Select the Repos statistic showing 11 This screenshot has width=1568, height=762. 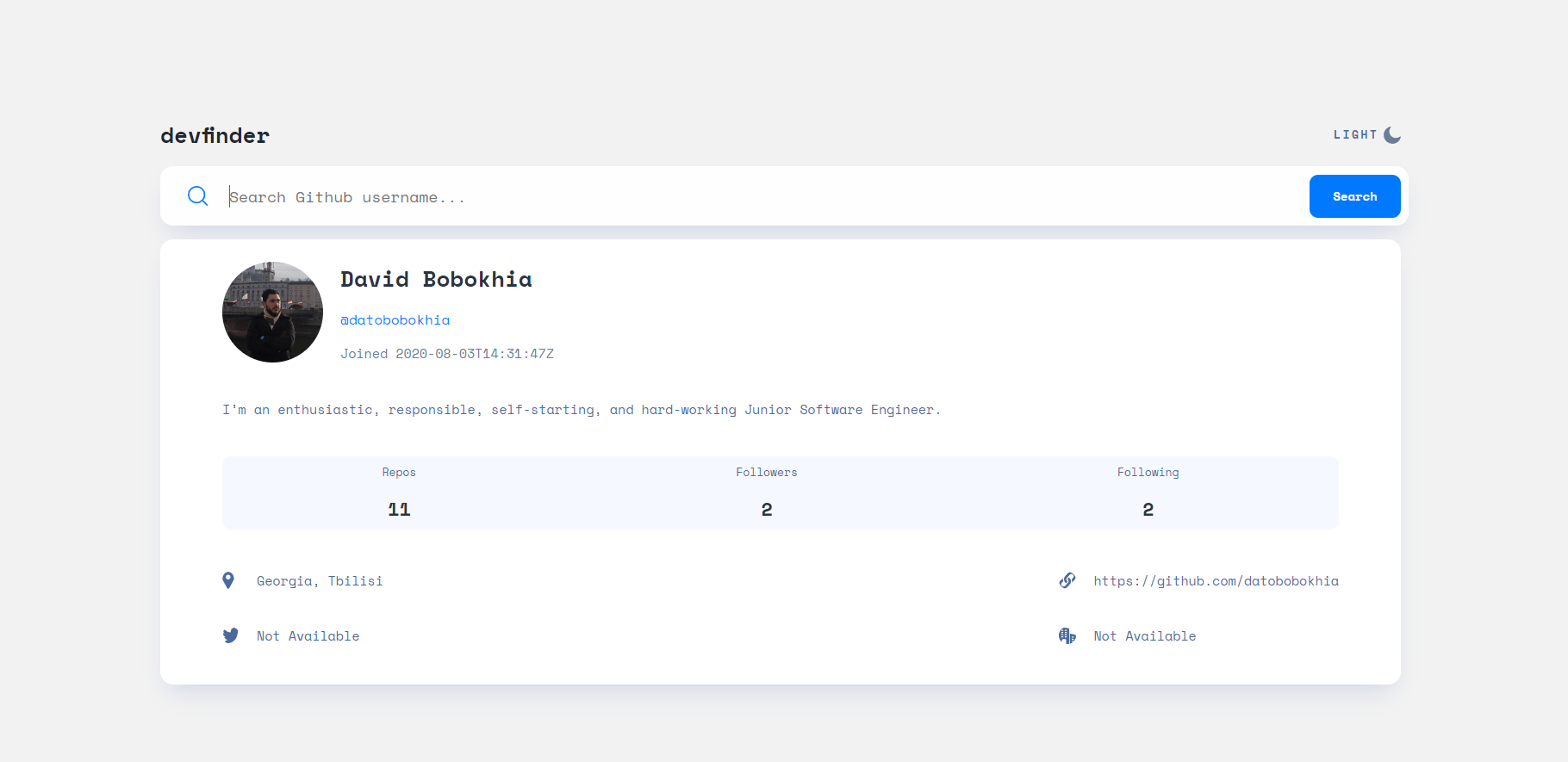pos(399,509)
